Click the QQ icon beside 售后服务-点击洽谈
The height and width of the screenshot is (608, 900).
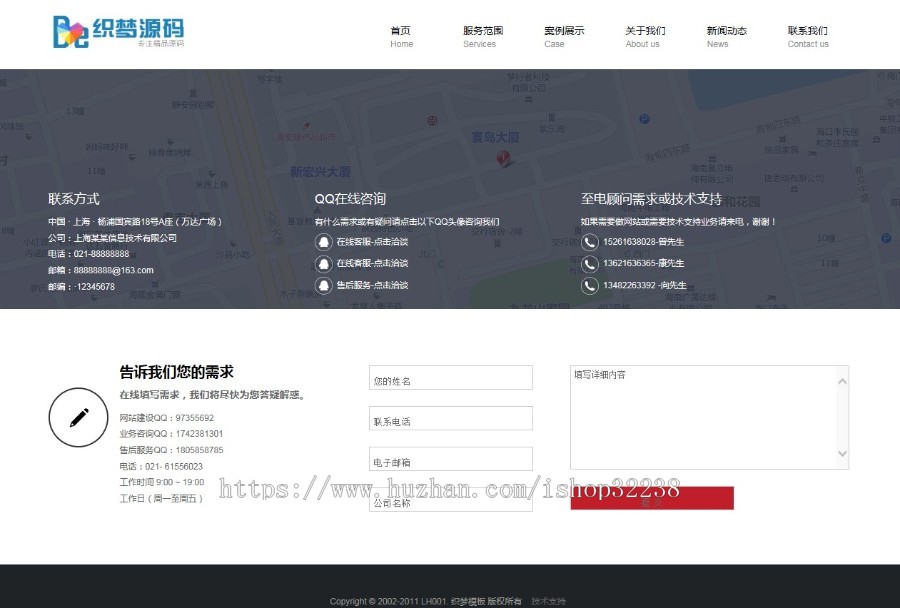pyautogui.click(x=322, y=285)
